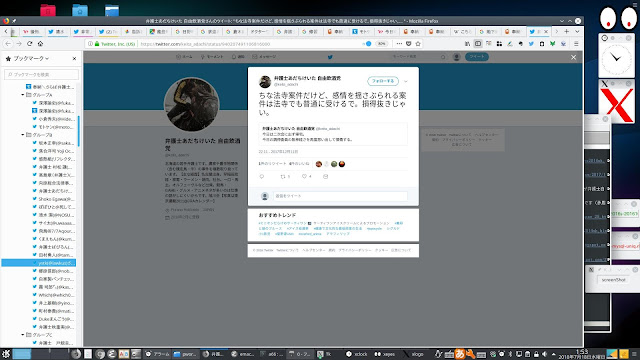640x360 pixels.
Task: Click the reply bubble icon under the tweet
Action: [262, 176]
